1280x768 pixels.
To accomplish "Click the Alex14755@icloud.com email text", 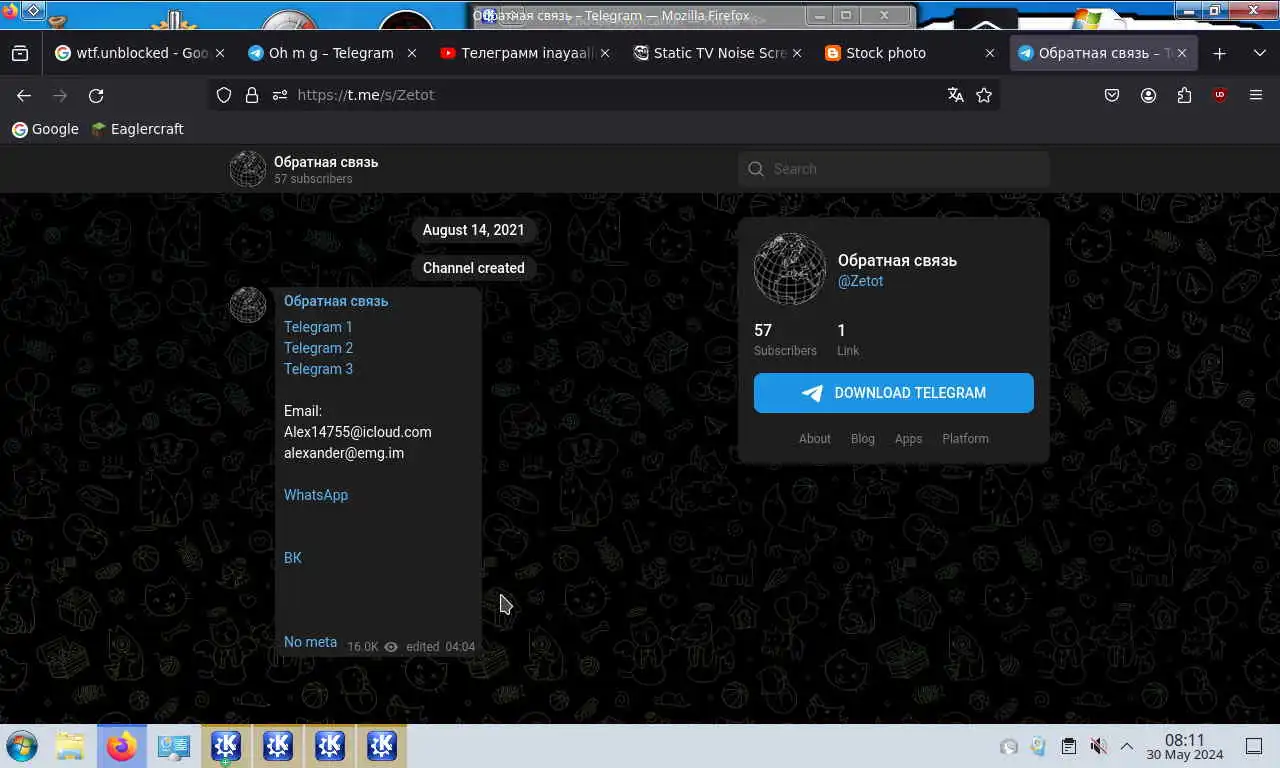I will [x=358, y=432].
